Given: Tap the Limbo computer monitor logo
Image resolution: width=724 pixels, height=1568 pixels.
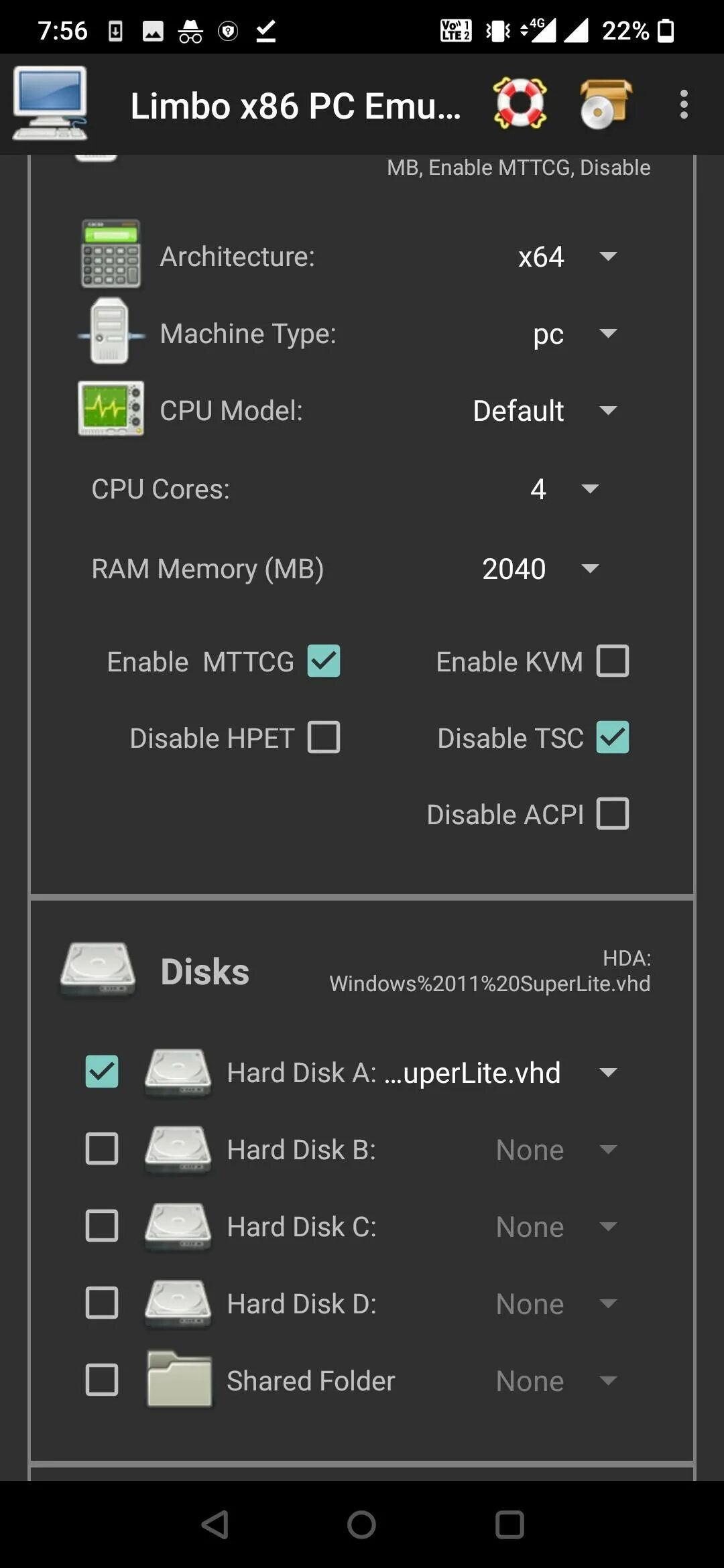Looking at the screenshot, I should [x=50, y=103].
